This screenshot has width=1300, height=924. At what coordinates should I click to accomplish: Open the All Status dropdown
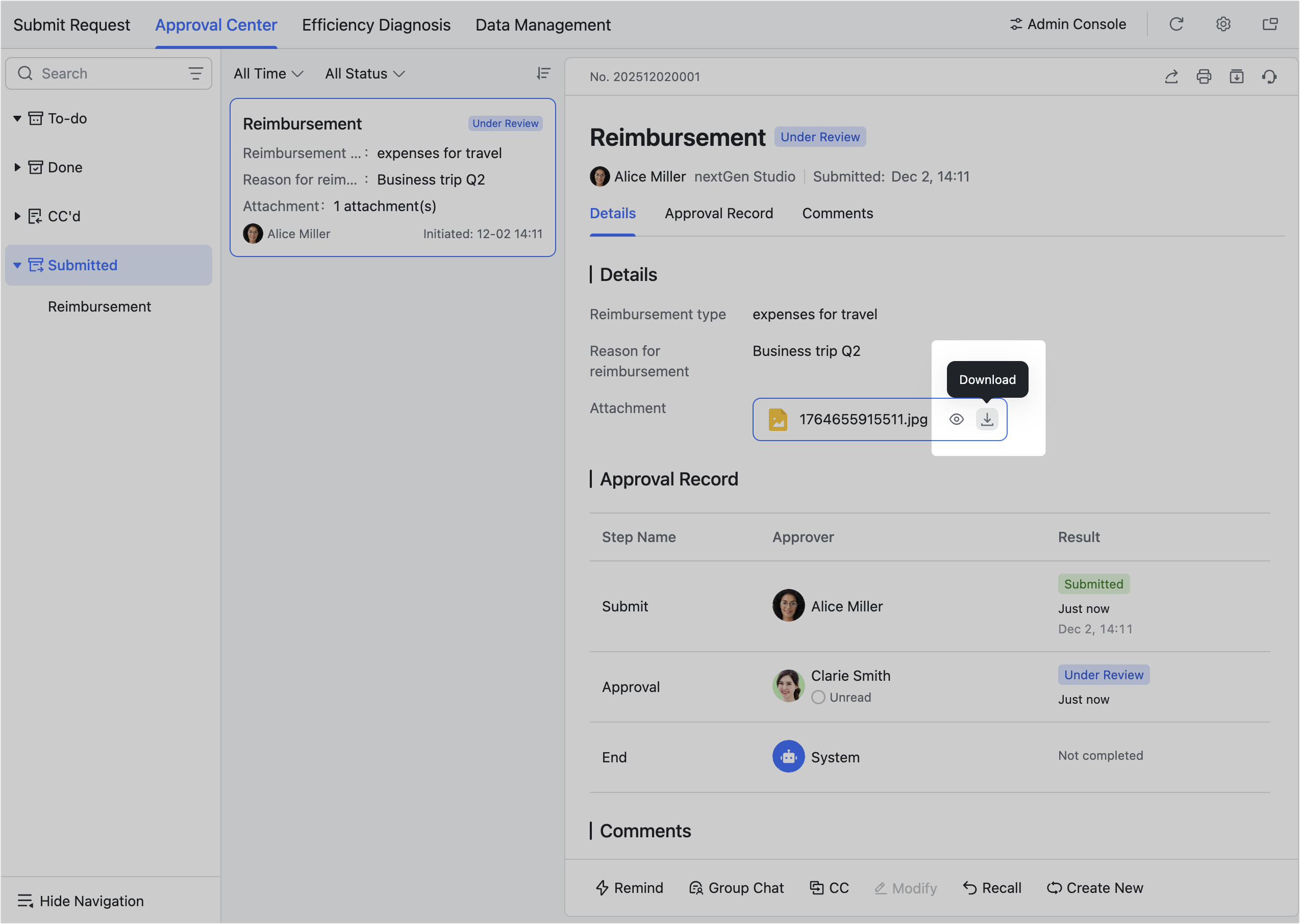tap(364, 74)
